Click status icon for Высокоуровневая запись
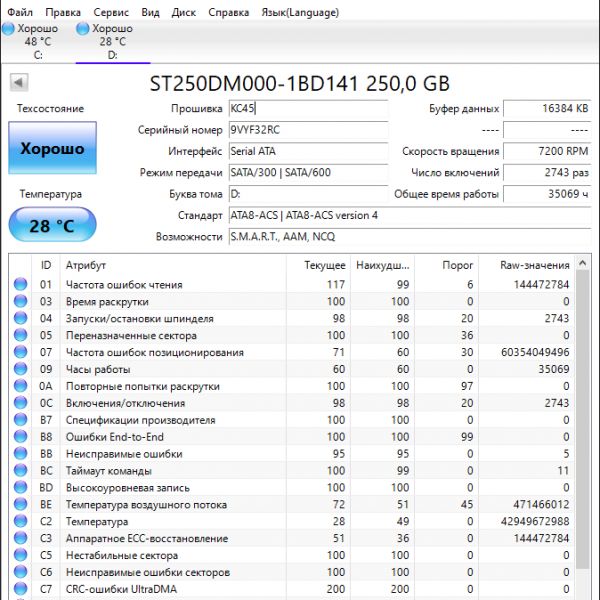This screenshot has width=600, height=600. click(20, 488)
